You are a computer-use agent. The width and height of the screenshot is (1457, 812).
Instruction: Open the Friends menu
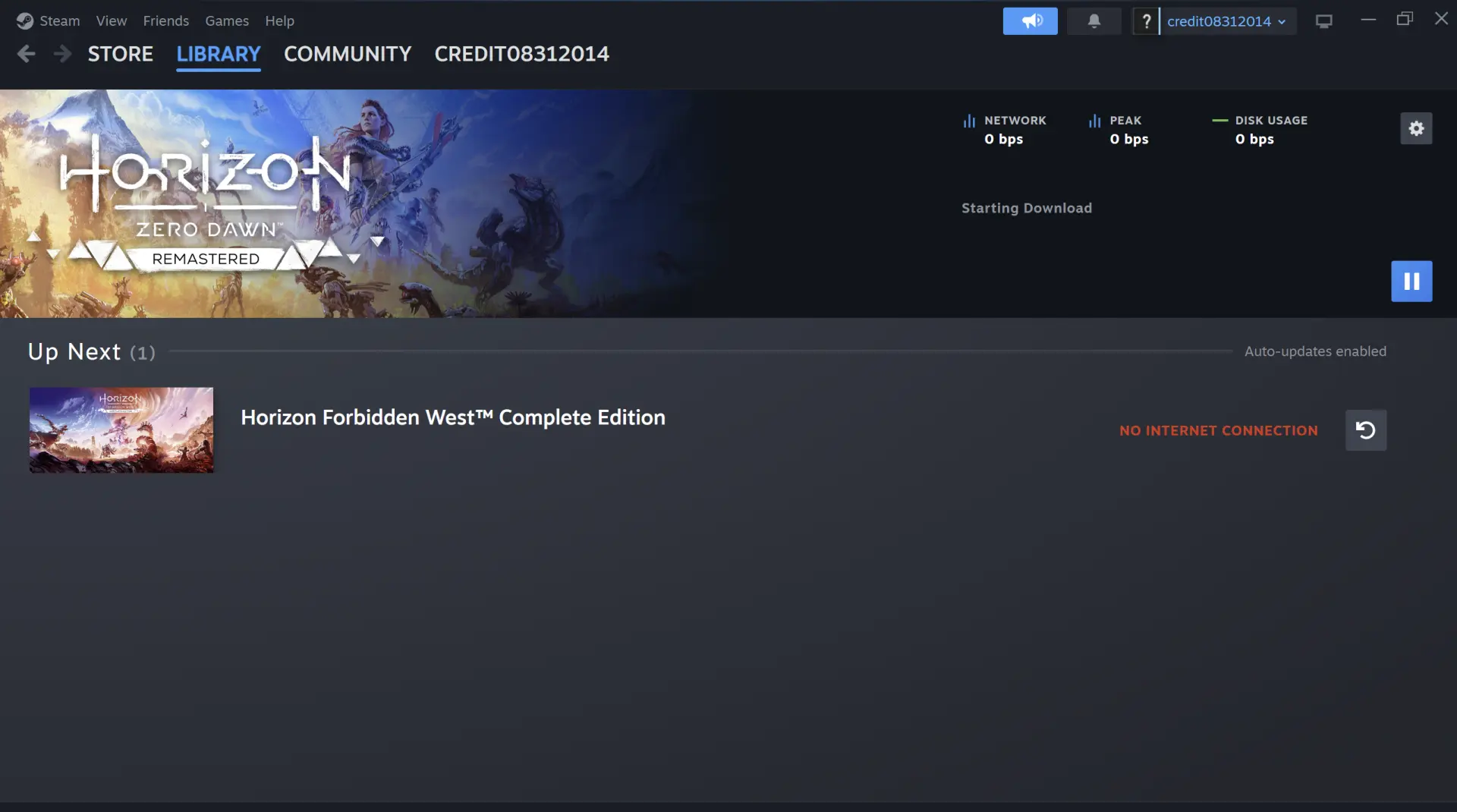(166, 21)
